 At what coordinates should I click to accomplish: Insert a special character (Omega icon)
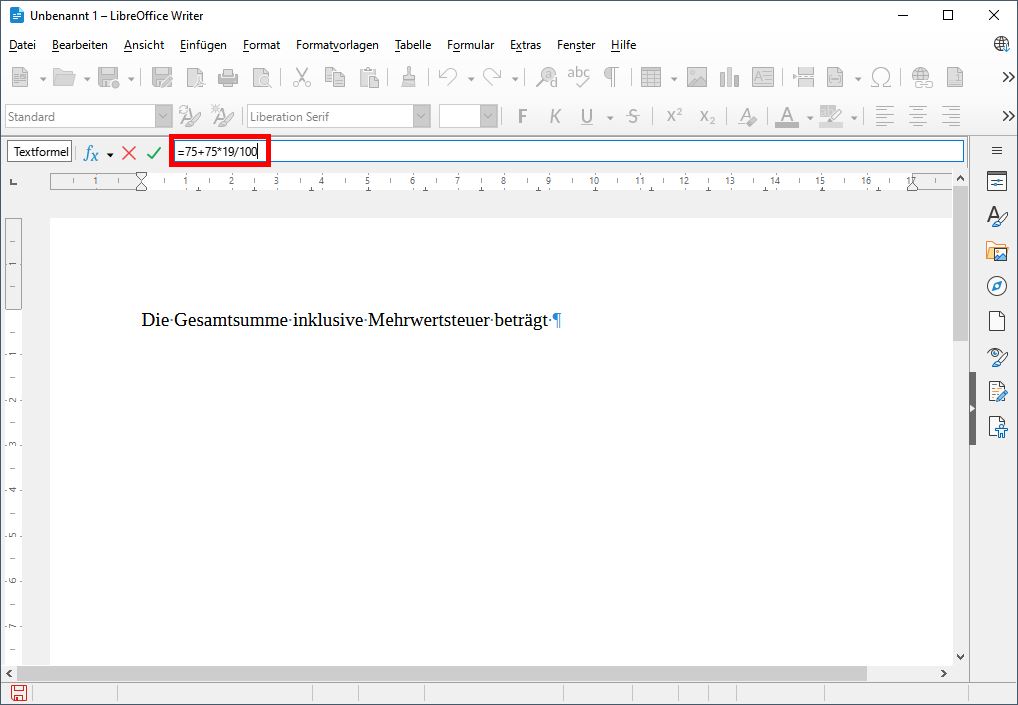[x=881, y=76]
